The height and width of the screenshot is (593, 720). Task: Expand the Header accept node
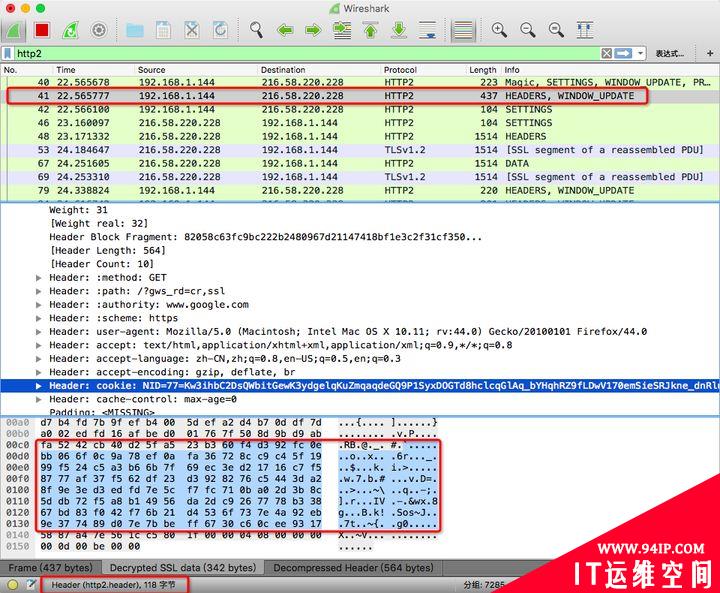(39, 345)
